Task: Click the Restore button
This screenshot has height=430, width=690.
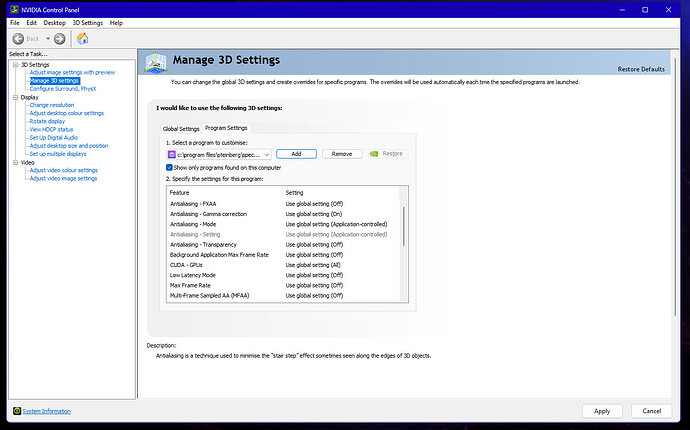Action: click(x=388, y=154)
